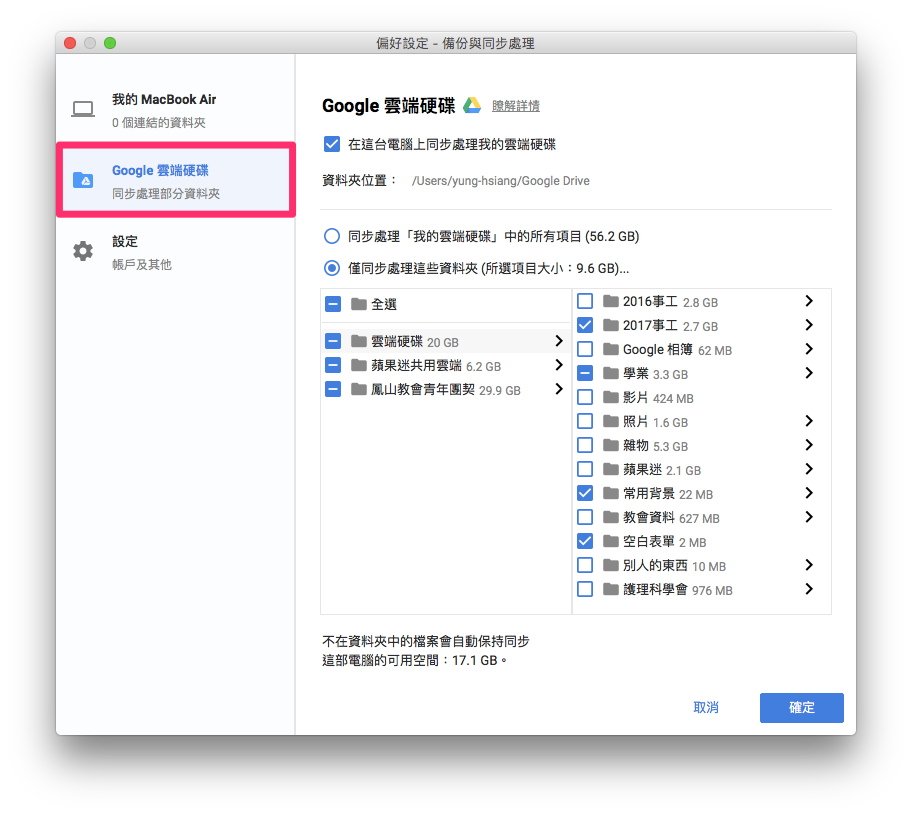The width and height of the screenshot is (912, 815).
Task: Uncheck the 2017事工 folder checkbox
Action: click(585, 325)
